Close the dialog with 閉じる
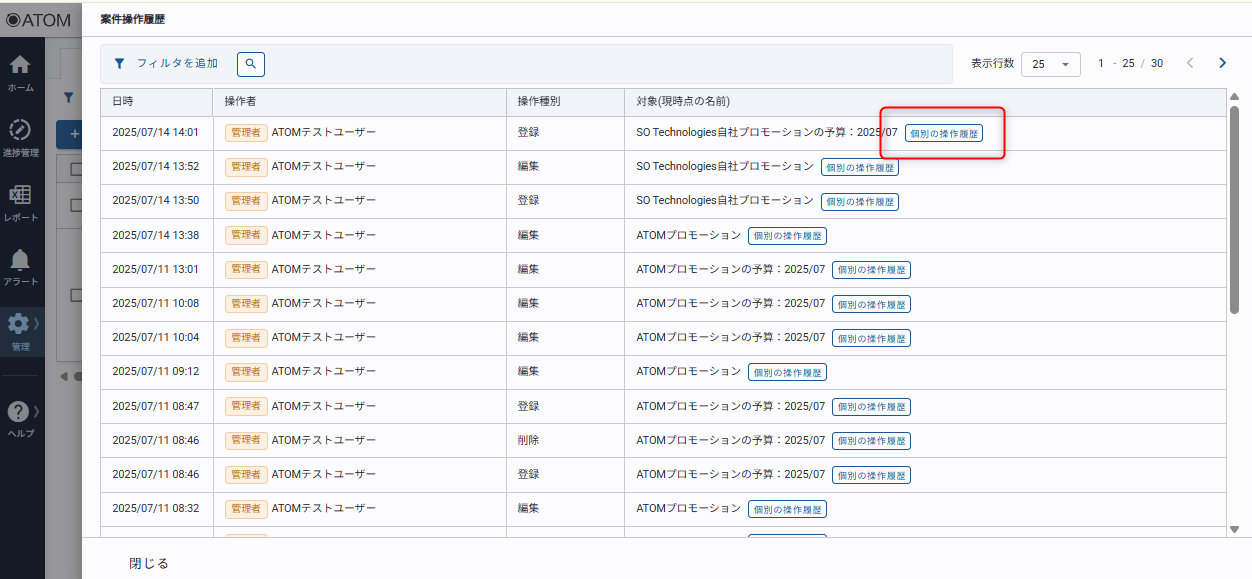The image size is (1252, 579). tap(149, 563)
